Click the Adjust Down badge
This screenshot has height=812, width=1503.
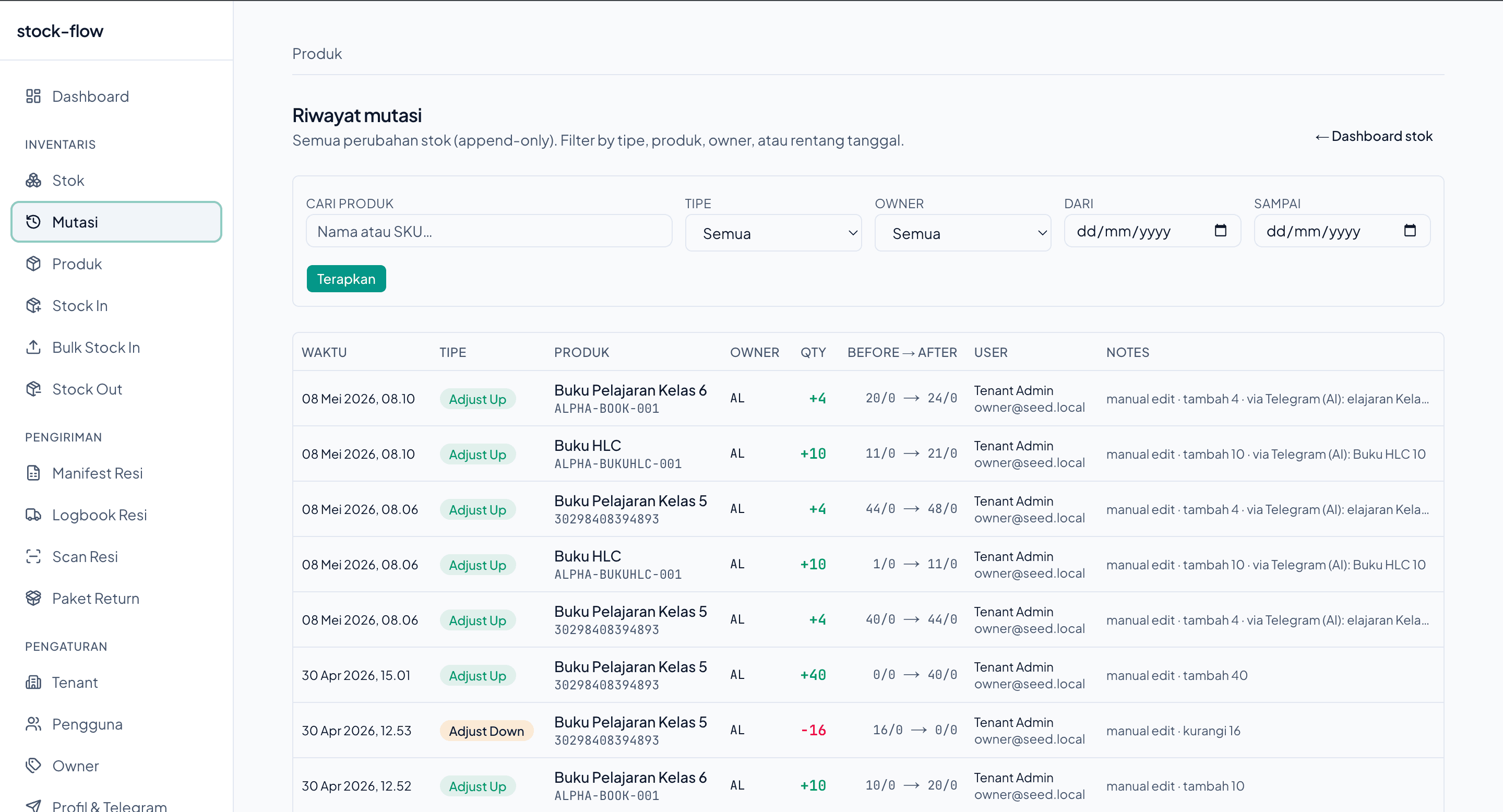486,731
